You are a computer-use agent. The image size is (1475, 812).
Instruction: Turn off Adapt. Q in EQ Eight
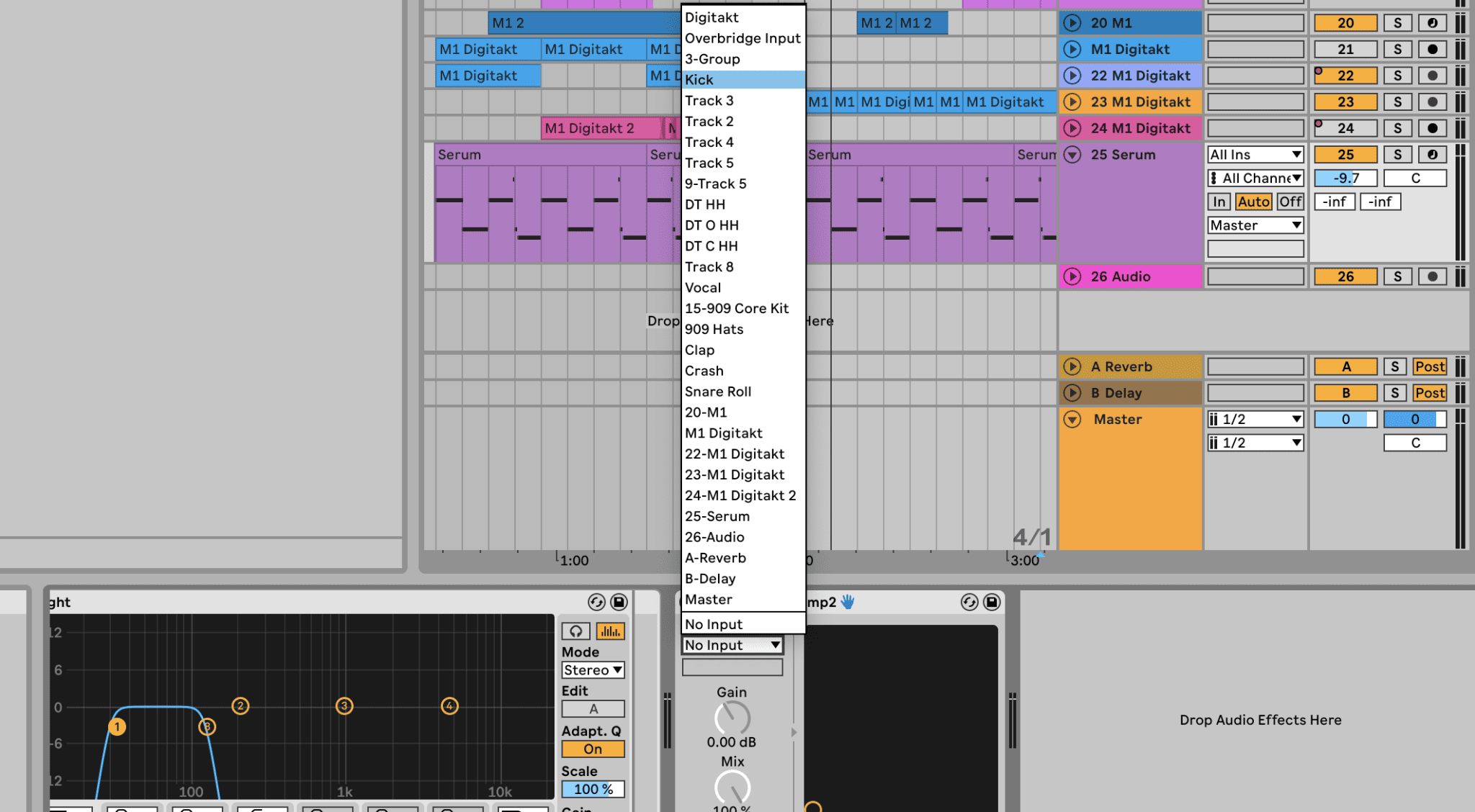pyautogui.click(x=593, y=749)
